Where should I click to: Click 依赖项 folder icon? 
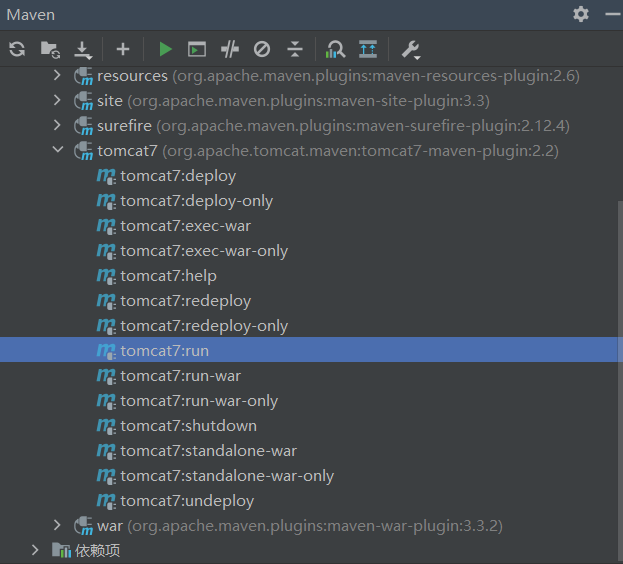point(62,550)
